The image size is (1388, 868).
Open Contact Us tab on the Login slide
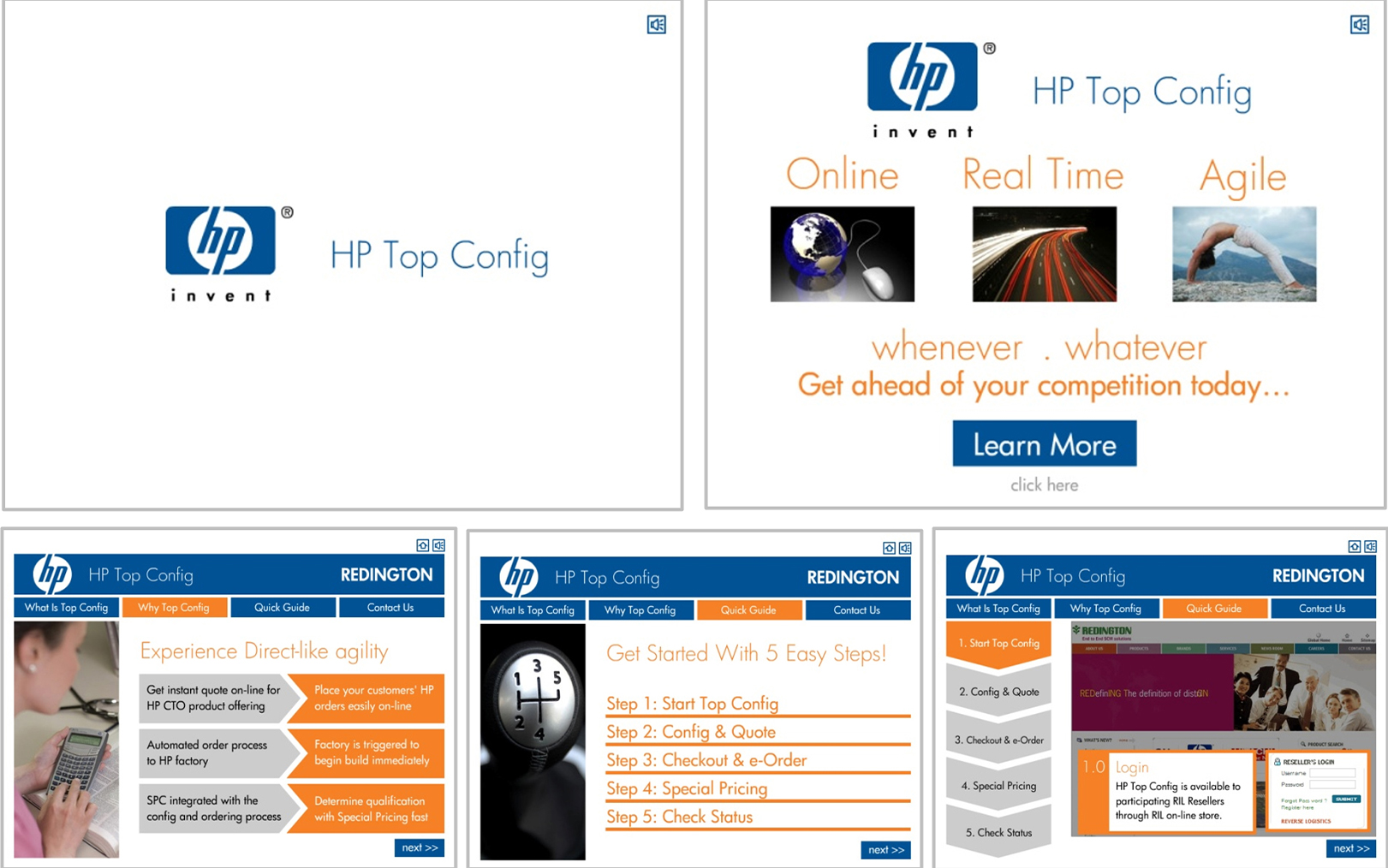tap(1323, 609)
